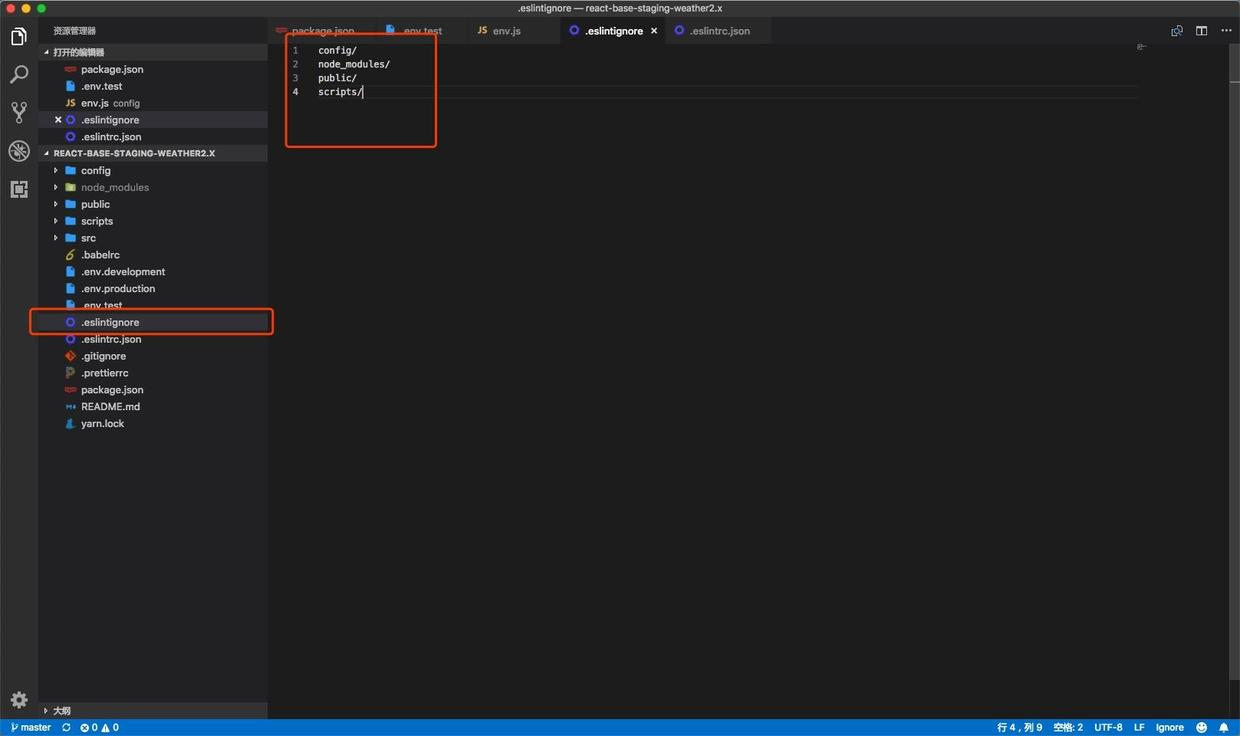1240x736 pixels.
Task: Open errors and warnings count in status bar
Action: click(99, 727)
